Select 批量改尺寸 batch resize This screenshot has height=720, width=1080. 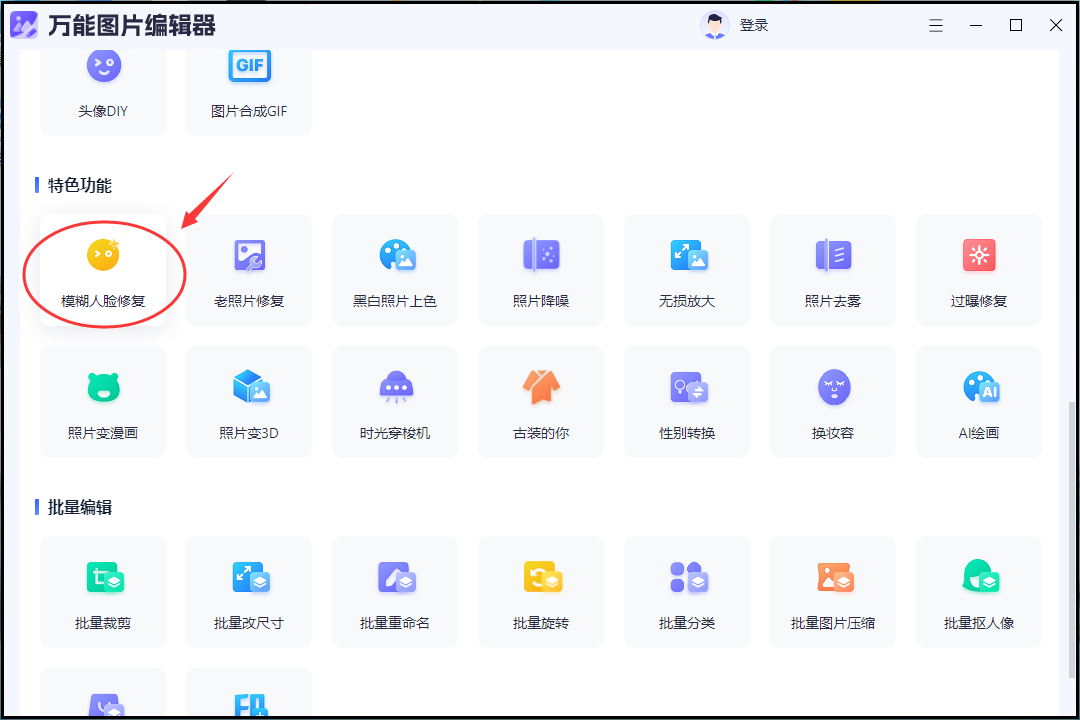pyautogui.click(x=249, y=592)
